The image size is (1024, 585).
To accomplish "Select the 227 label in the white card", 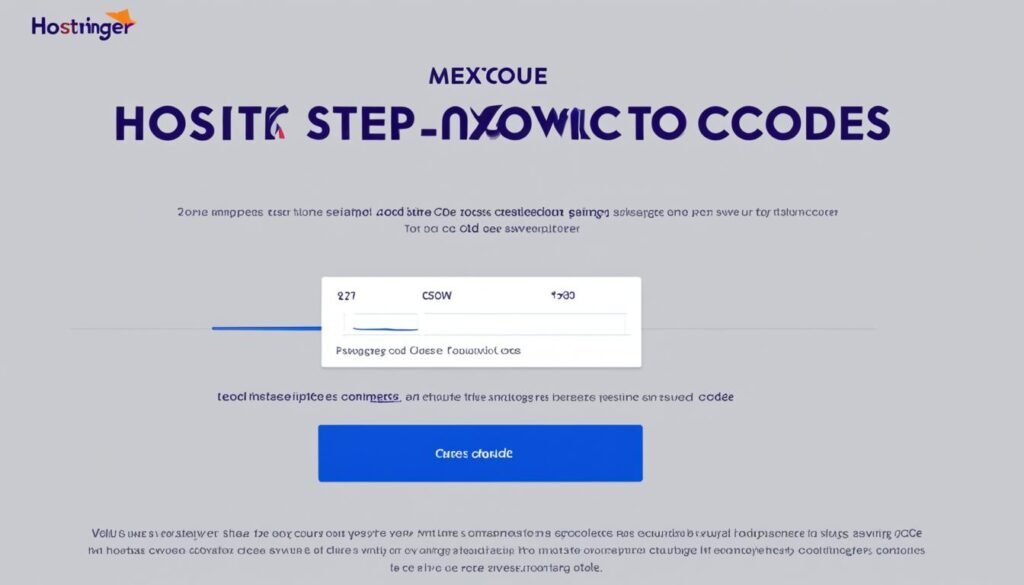I will tap(346, 297).
